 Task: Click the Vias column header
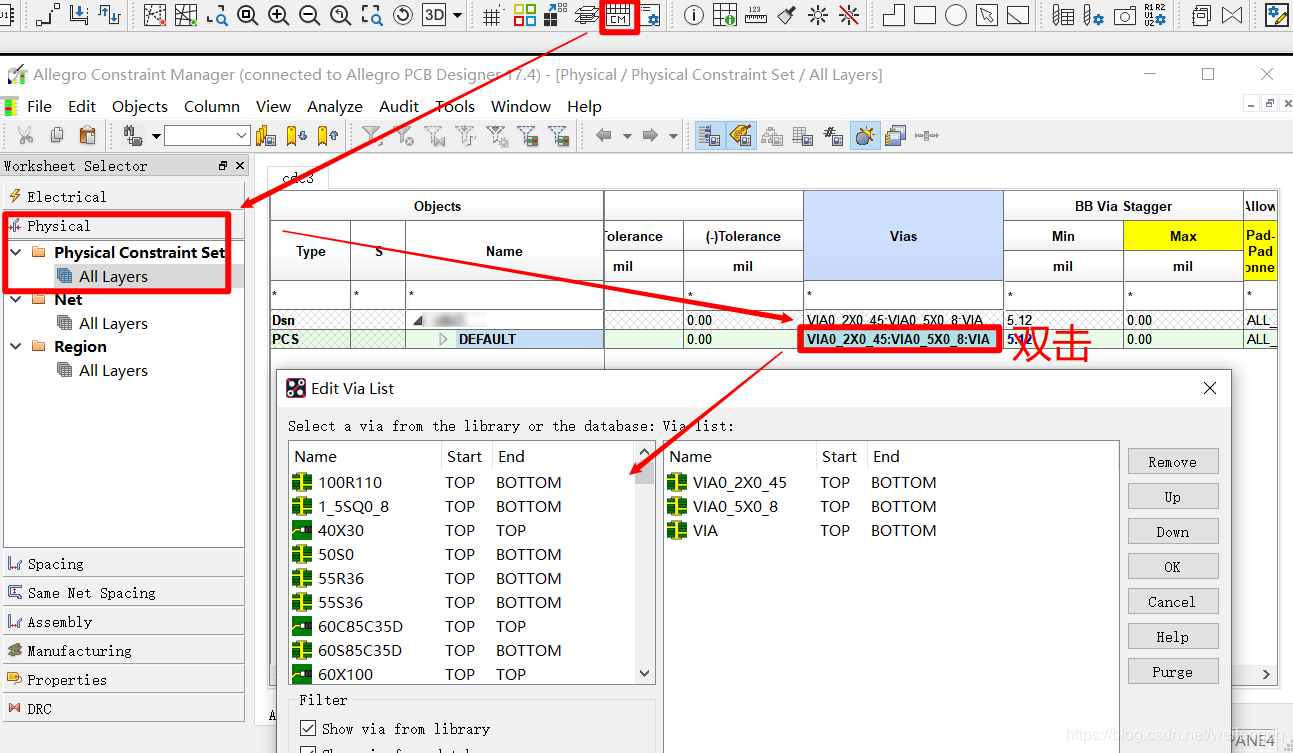click(903, 236)
